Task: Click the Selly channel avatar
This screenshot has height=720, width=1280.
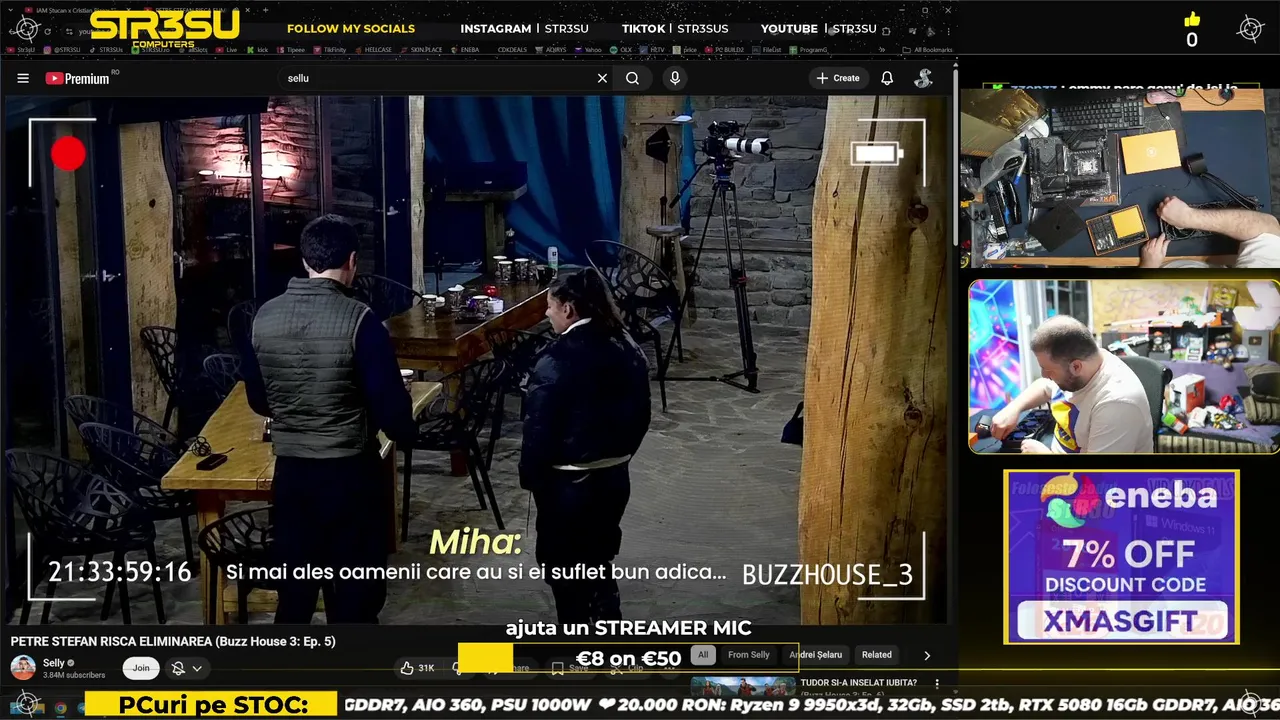Action: (23, 667)
